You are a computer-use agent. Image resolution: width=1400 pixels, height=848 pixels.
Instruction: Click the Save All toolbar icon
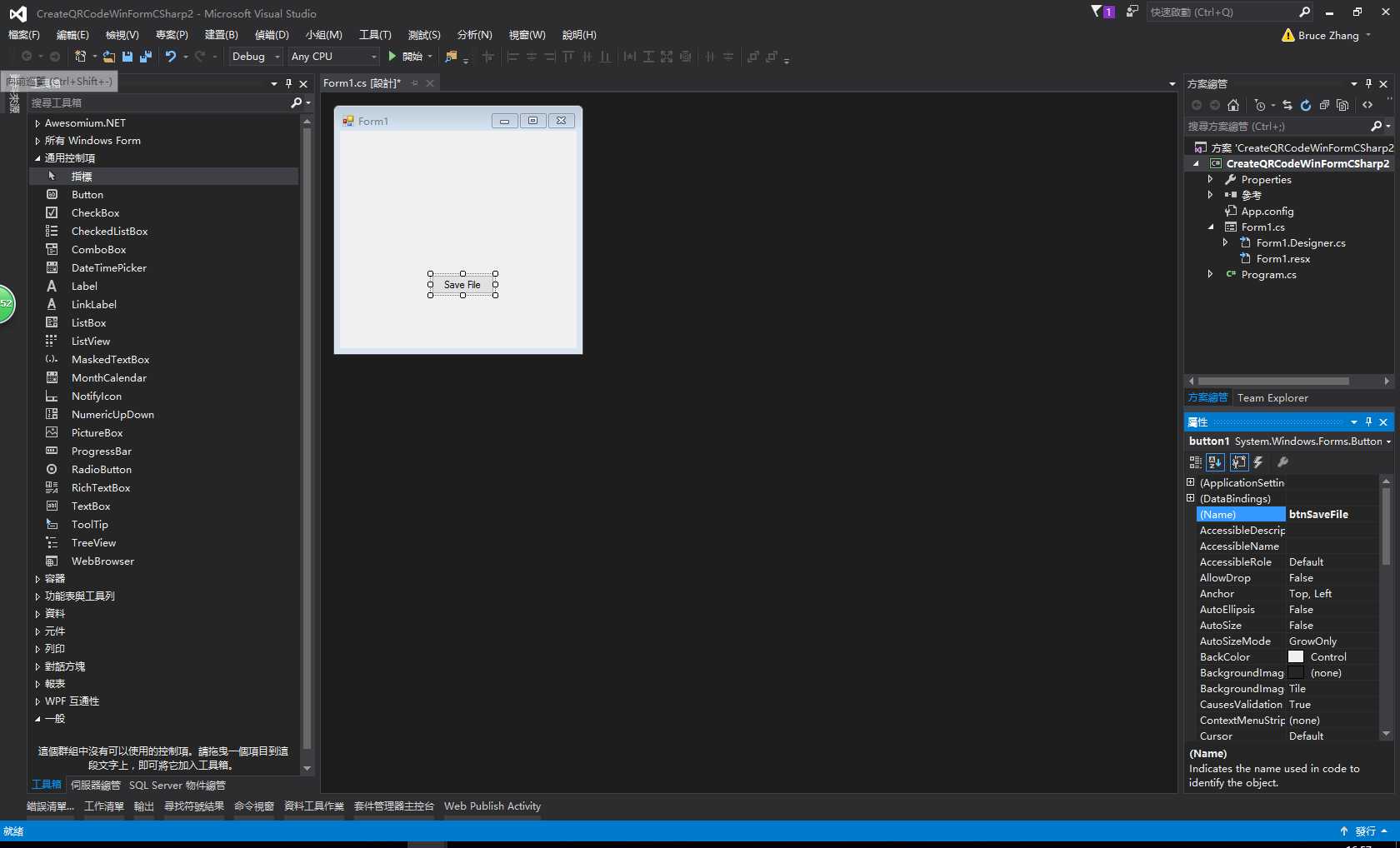point(146,57)
